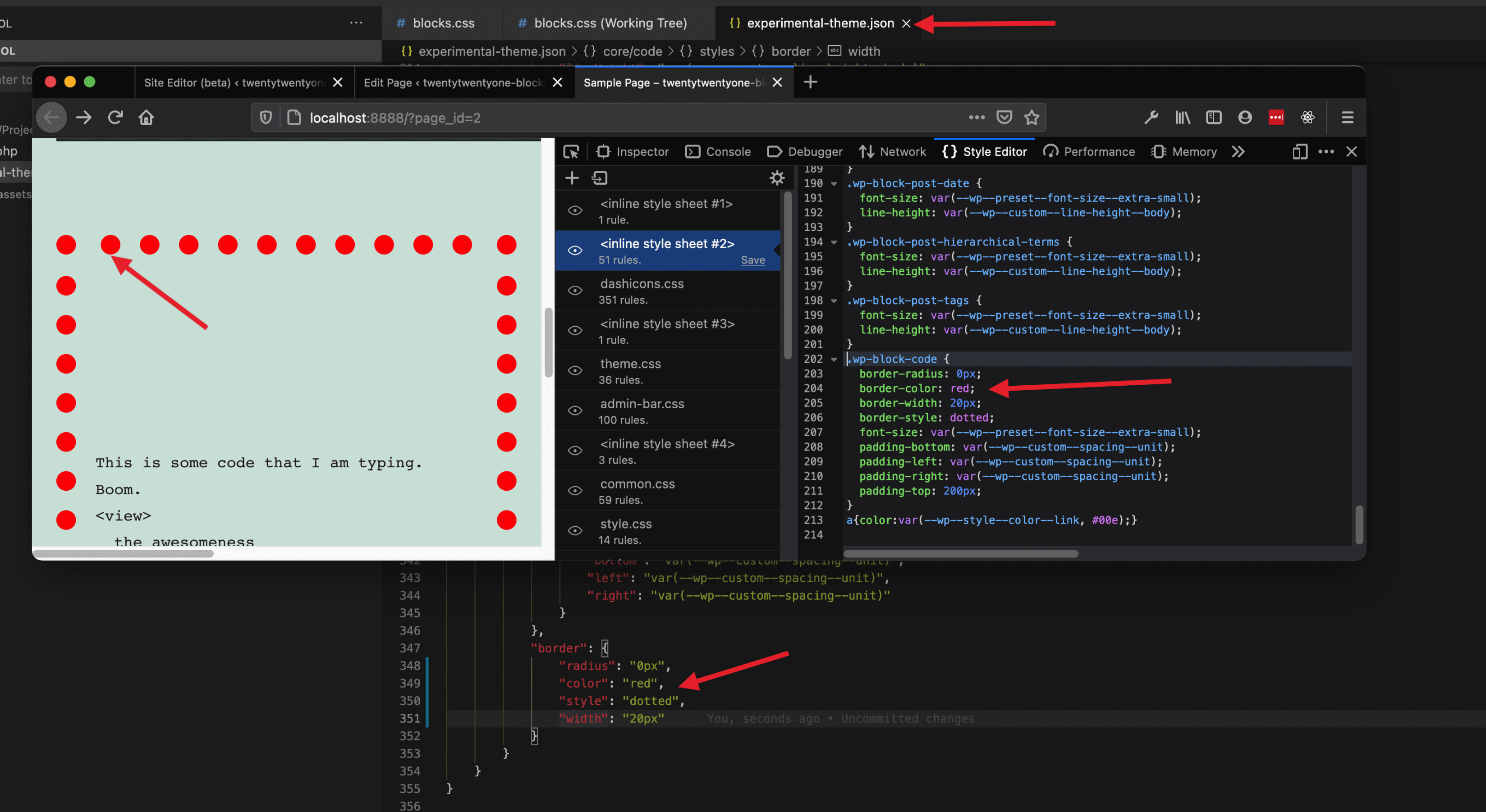Toggle visibility of style.css

click(x=574, y=530)
